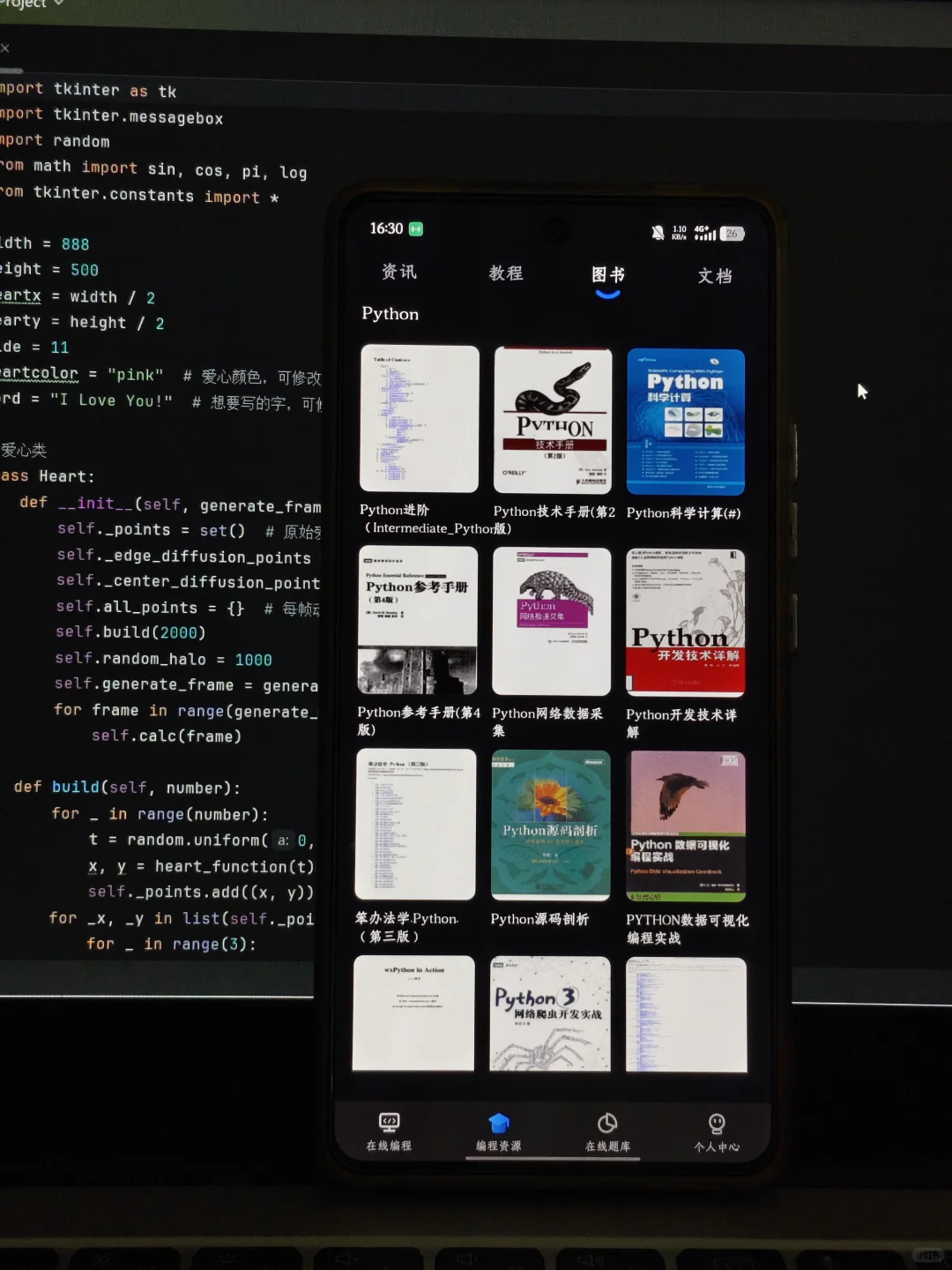Tap the Python网络数据采集 title text
The width and height of the screenshot is (952, 1270).
tap(547, 721)
